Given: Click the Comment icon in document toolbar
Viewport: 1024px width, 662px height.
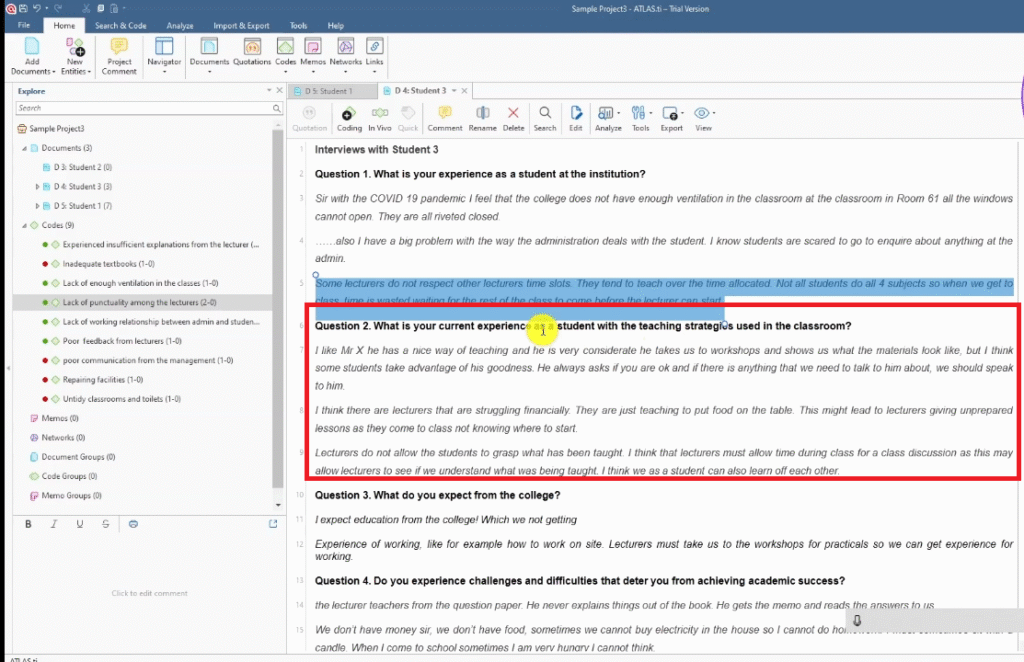Looking at the screenshot, I should pos(444,118).
